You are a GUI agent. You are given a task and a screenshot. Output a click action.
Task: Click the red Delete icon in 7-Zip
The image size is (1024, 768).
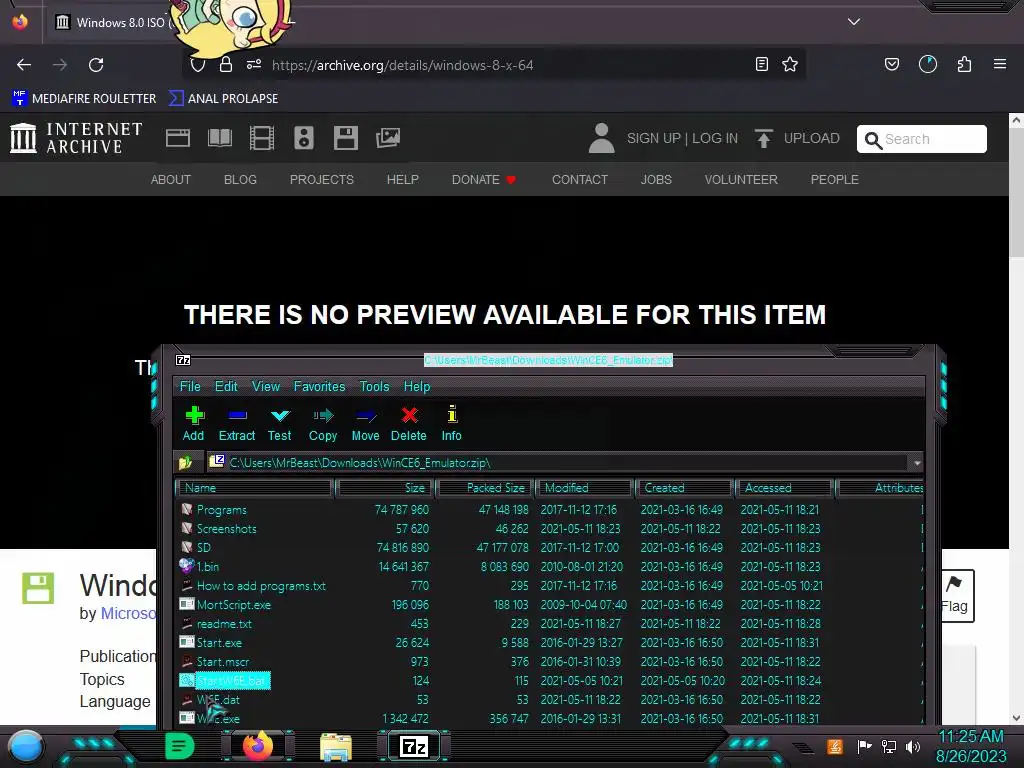[409, 424]
